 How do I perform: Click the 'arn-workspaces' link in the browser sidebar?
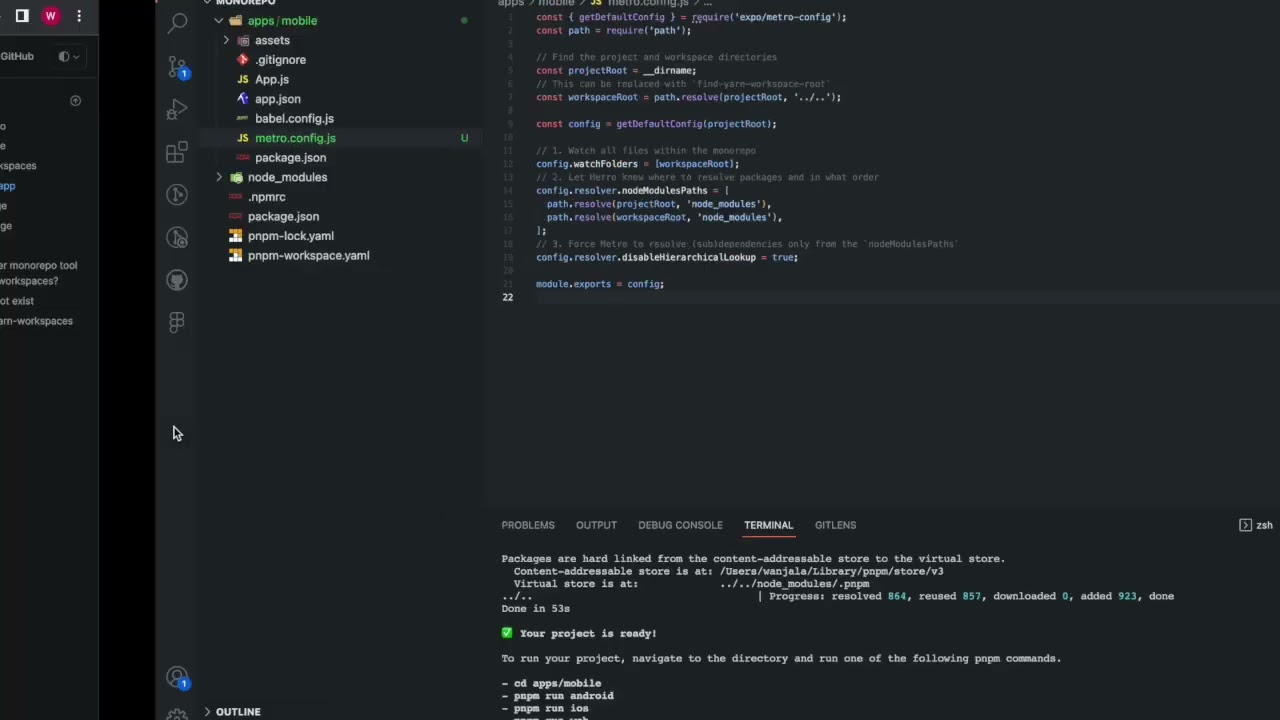(36, 321)
